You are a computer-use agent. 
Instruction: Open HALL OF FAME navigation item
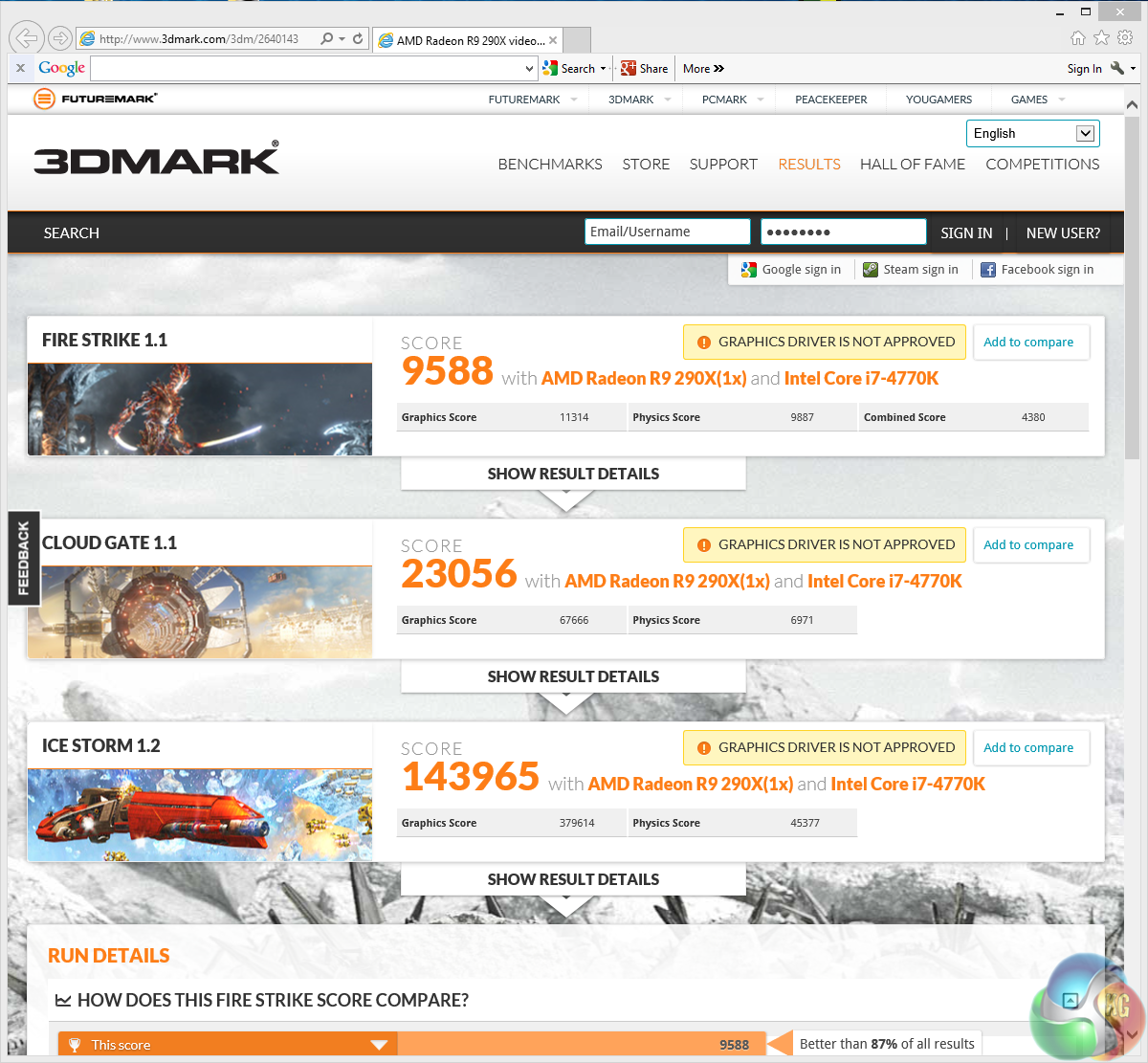pyautogui.click(x=913, y=165)
